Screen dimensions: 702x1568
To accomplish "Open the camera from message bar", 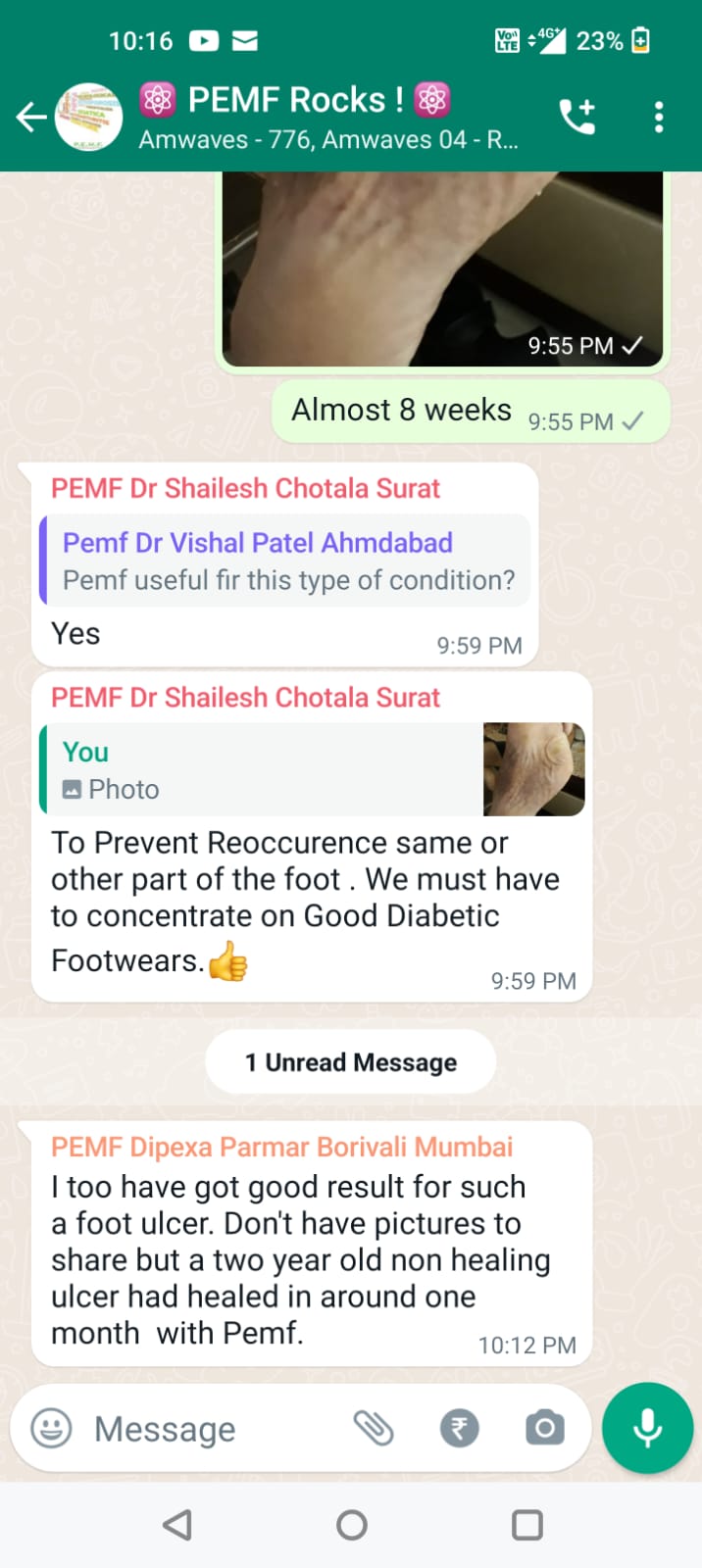I will tap(544, 1428).
